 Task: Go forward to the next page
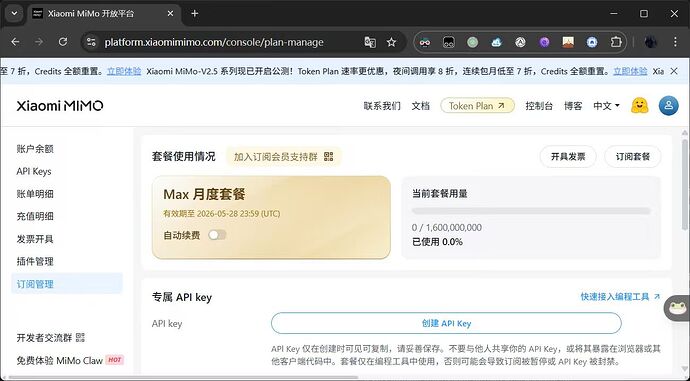click(x=39, y=42)
